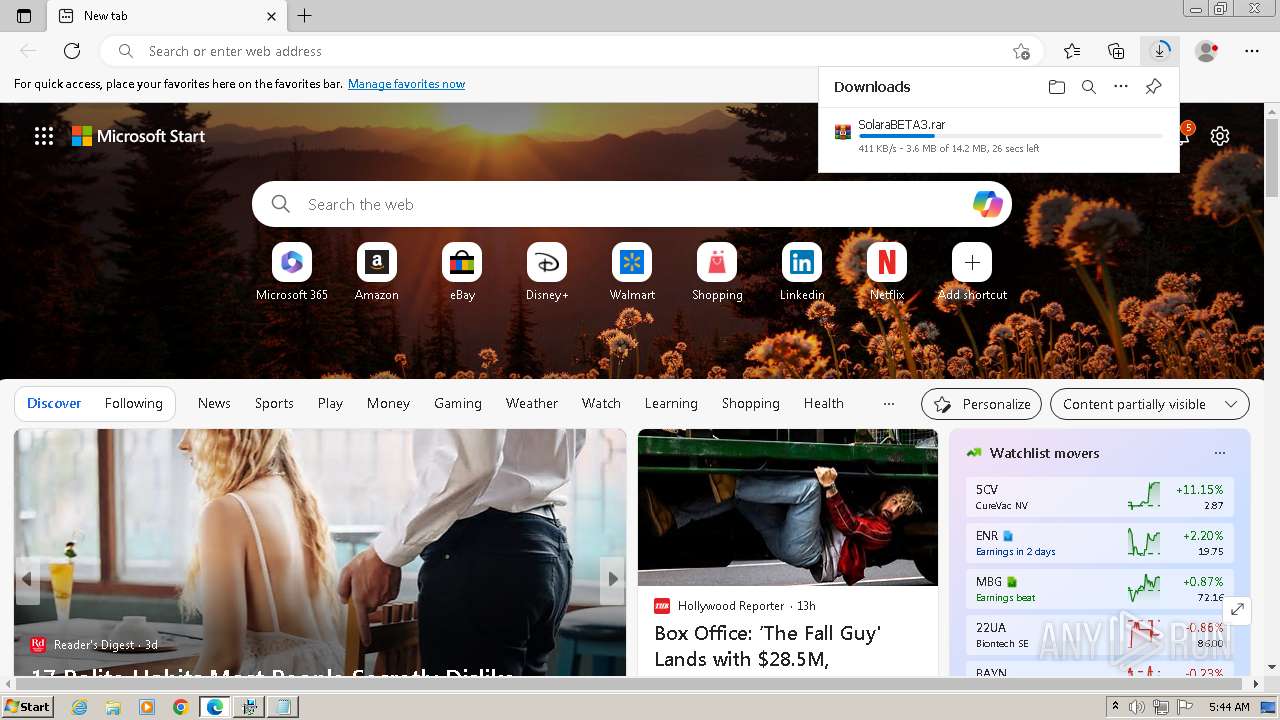Open the Play category
The height and width of the screenshot is (720, 1280).
pyautogui.click(x=330, y=403)
